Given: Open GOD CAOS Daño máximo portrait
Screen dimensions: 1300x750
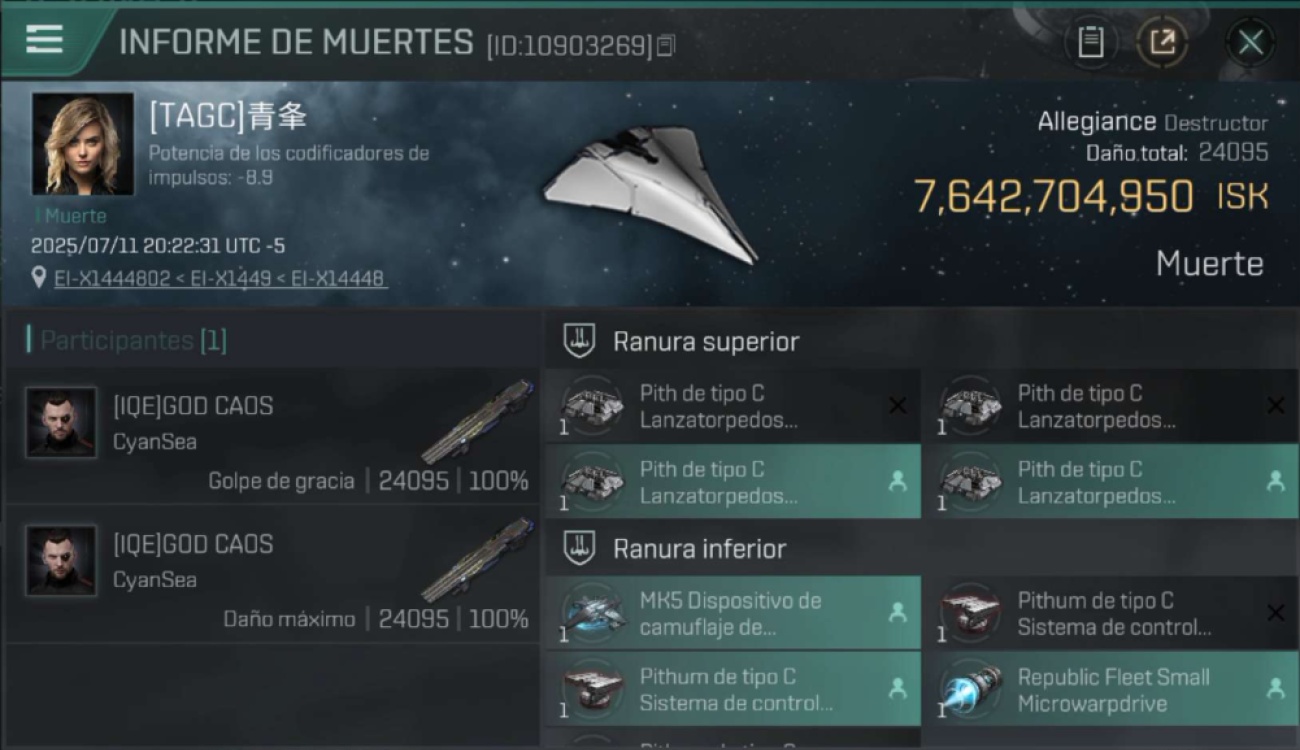Looking at the screenshot, I should 62,561.
